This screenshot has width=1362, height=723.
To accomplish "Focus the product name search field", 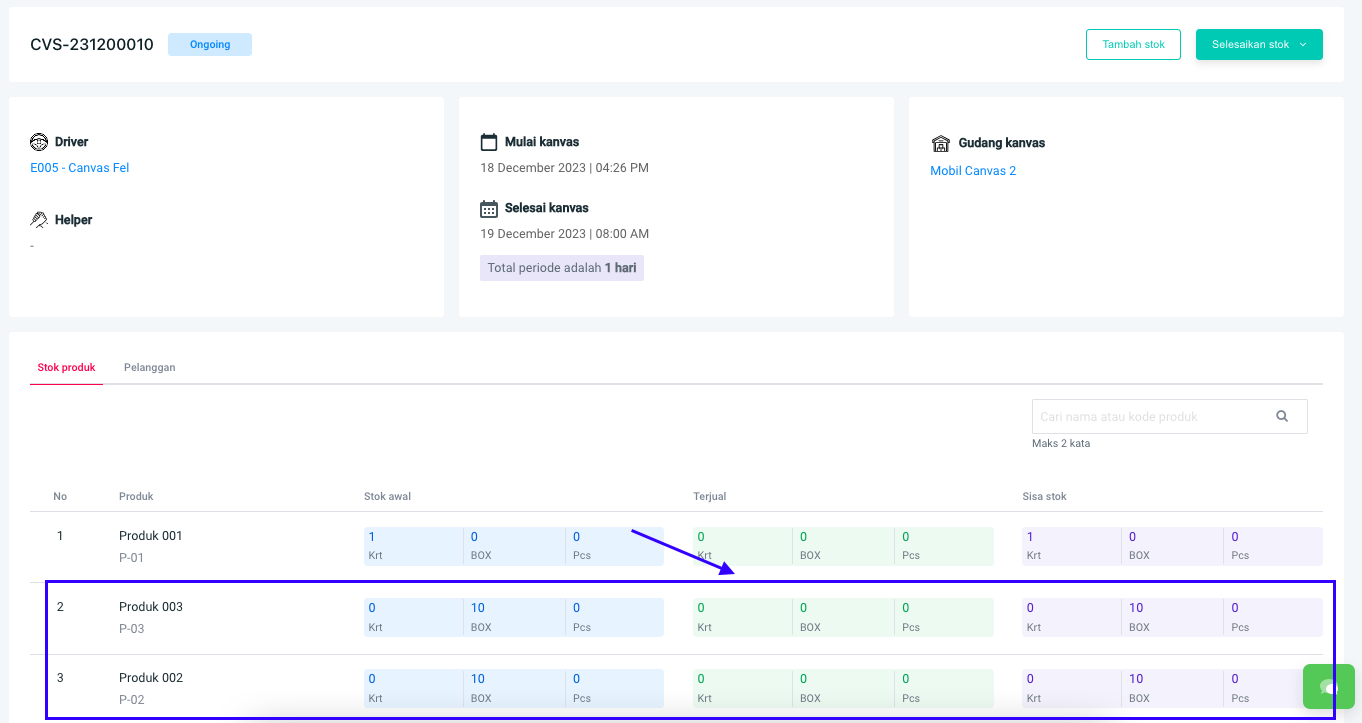I will (1150, 417).
